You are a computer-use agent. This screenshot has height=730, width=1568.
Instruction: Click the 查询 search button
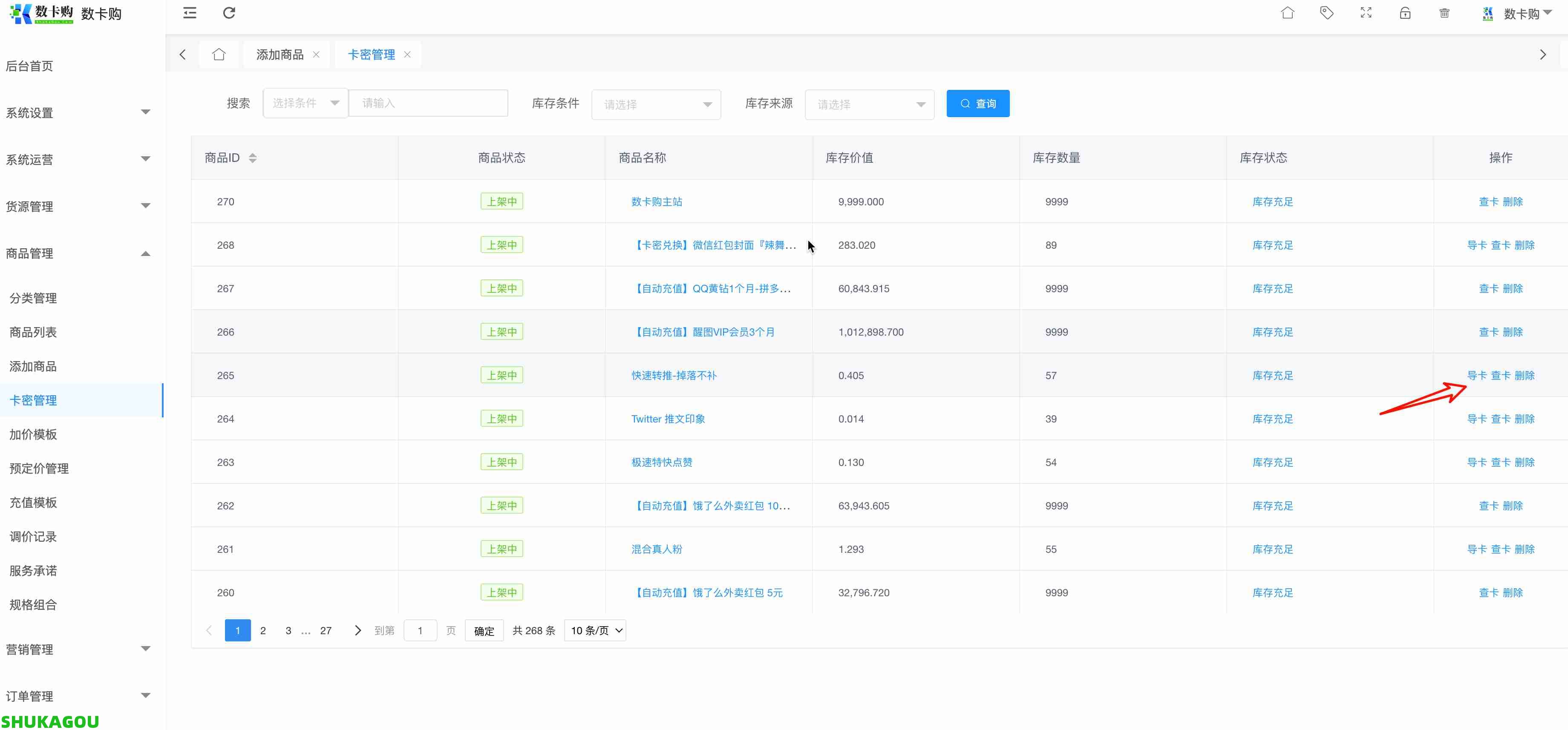coord(977,103)
